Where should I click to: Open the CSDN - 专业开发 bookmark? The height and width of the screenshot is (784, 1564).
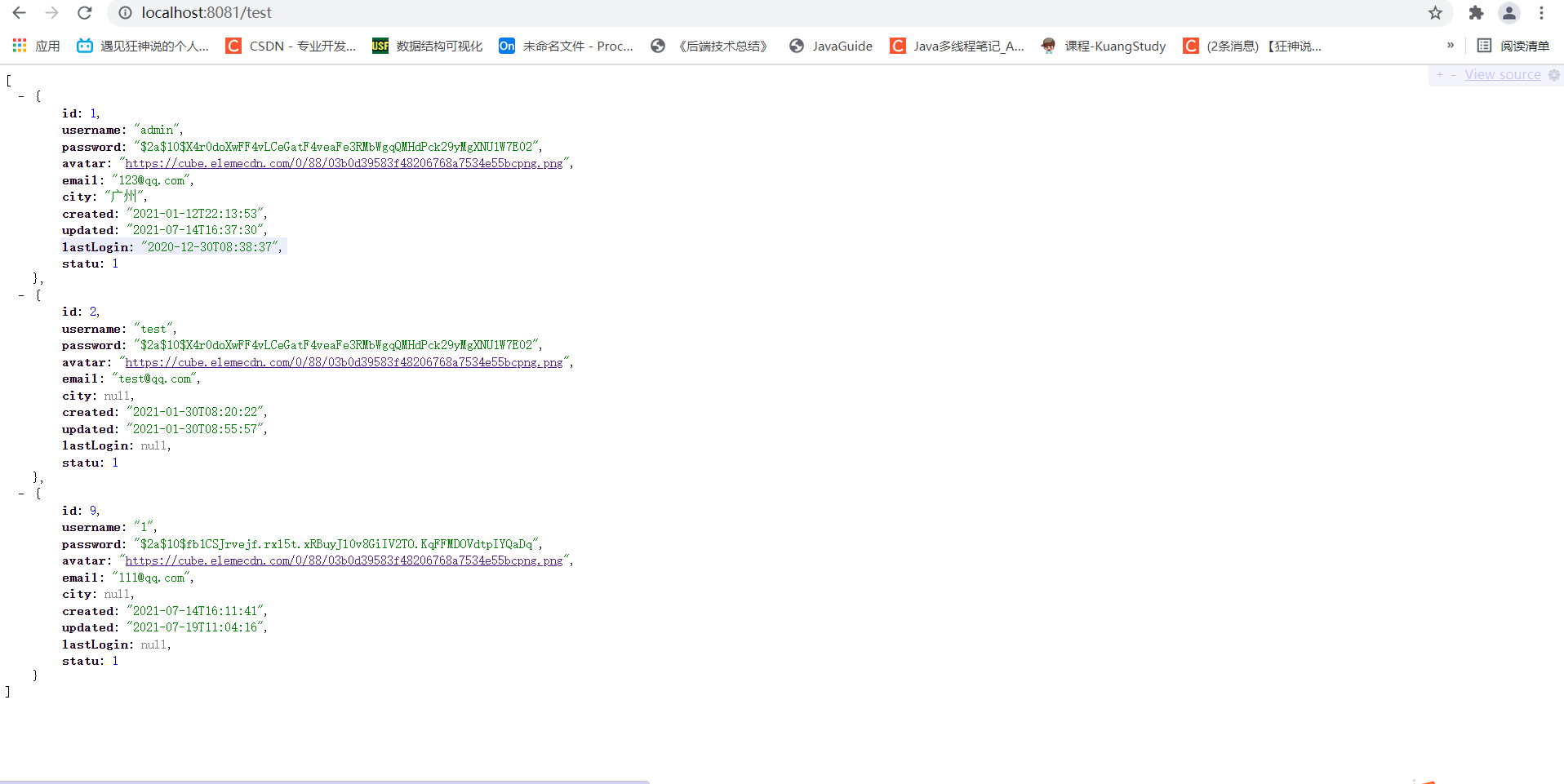291,46
